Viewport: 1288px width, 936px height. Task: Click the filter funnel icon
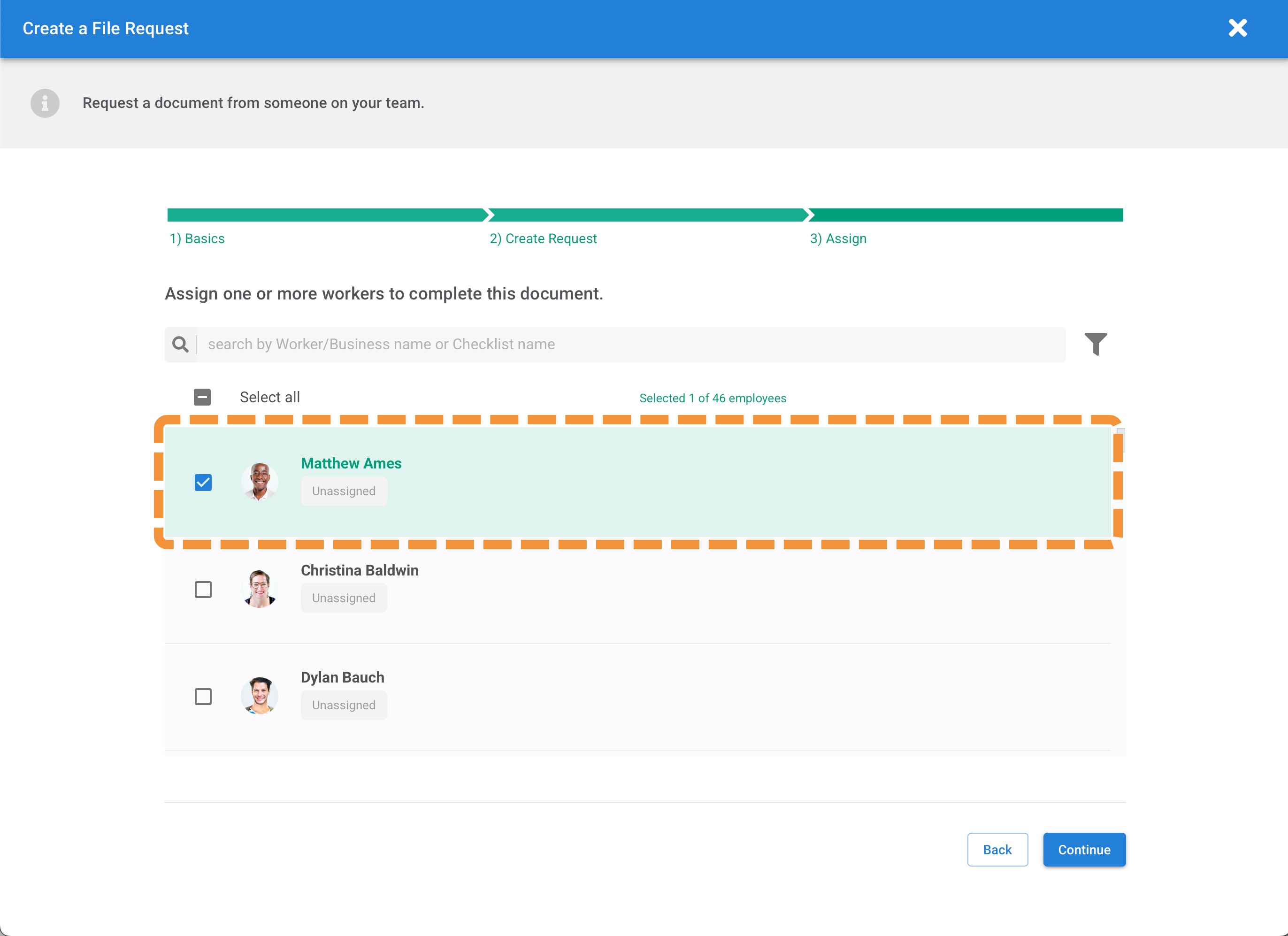pyautogui.click(x=1096, y=344)
